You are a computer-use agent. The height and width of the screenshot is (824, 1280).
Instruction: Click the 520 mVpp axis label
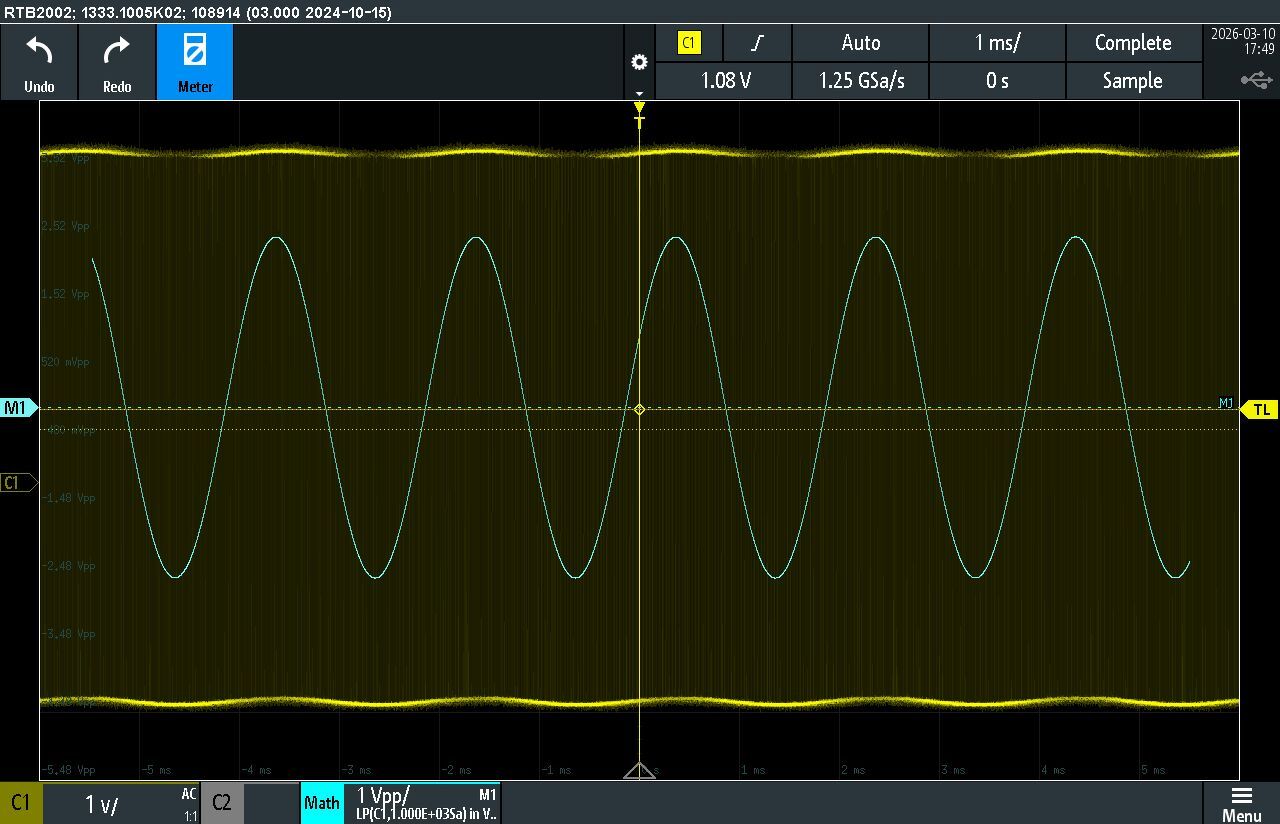point(65,362)
